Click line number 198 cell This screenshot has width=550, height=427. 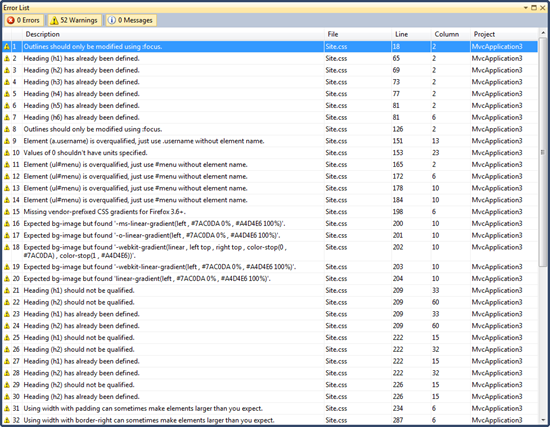(398, 212)
